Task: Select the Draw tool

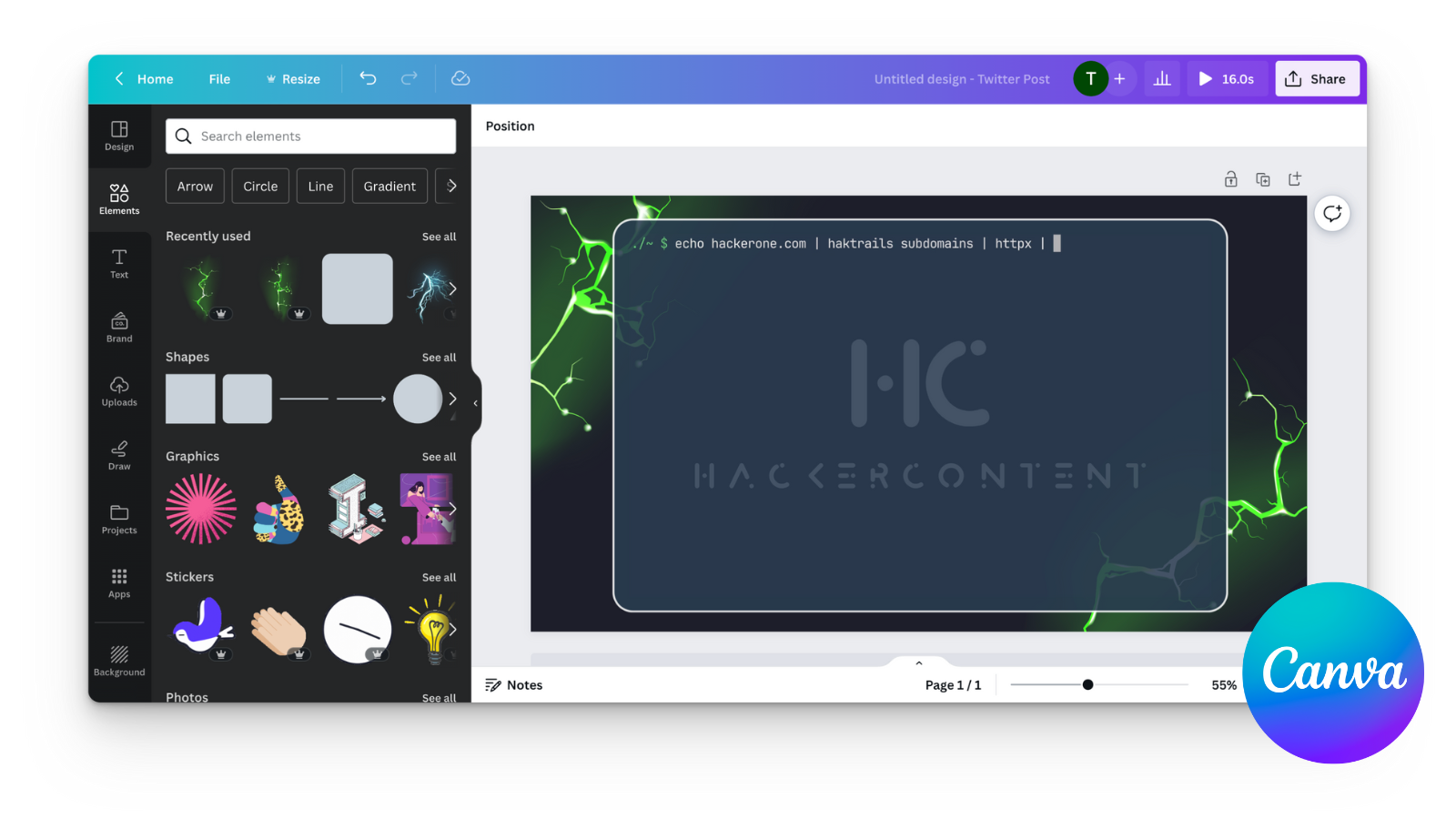Action: click(119, 455)
